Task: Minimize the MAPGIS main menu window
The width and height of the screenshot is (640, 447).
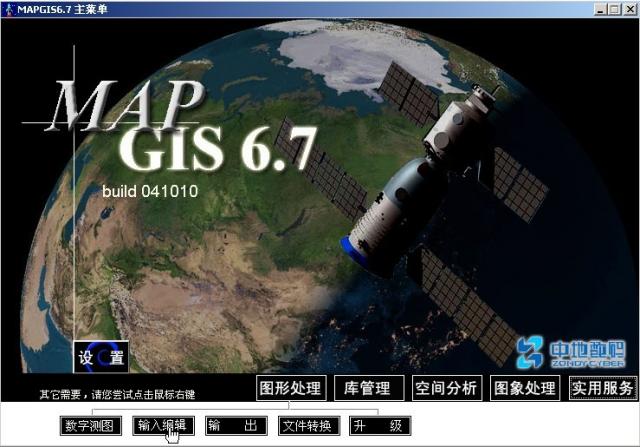Action: point(599,9)
